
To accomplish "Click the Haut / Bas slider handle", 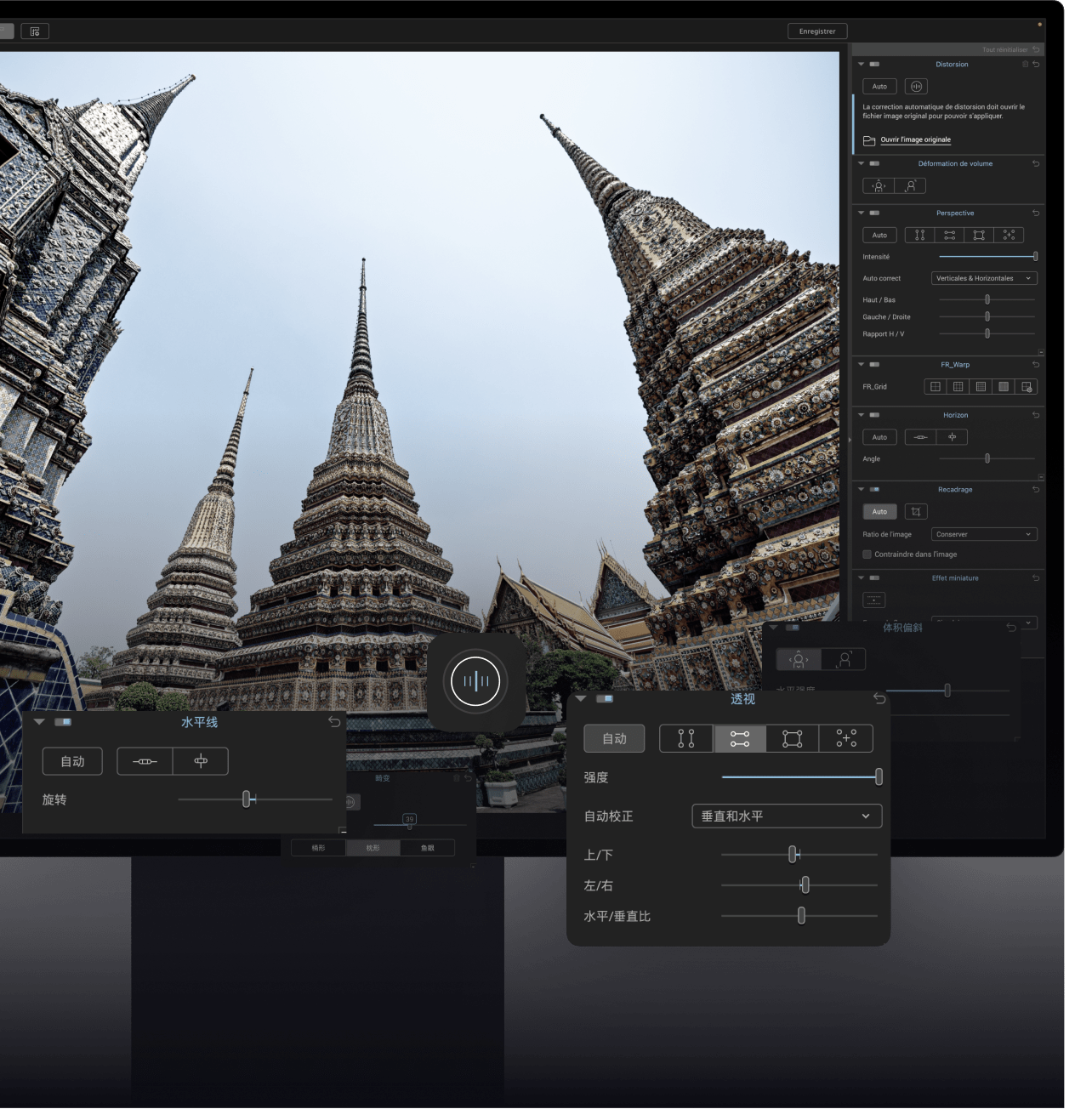I will 987,299.
